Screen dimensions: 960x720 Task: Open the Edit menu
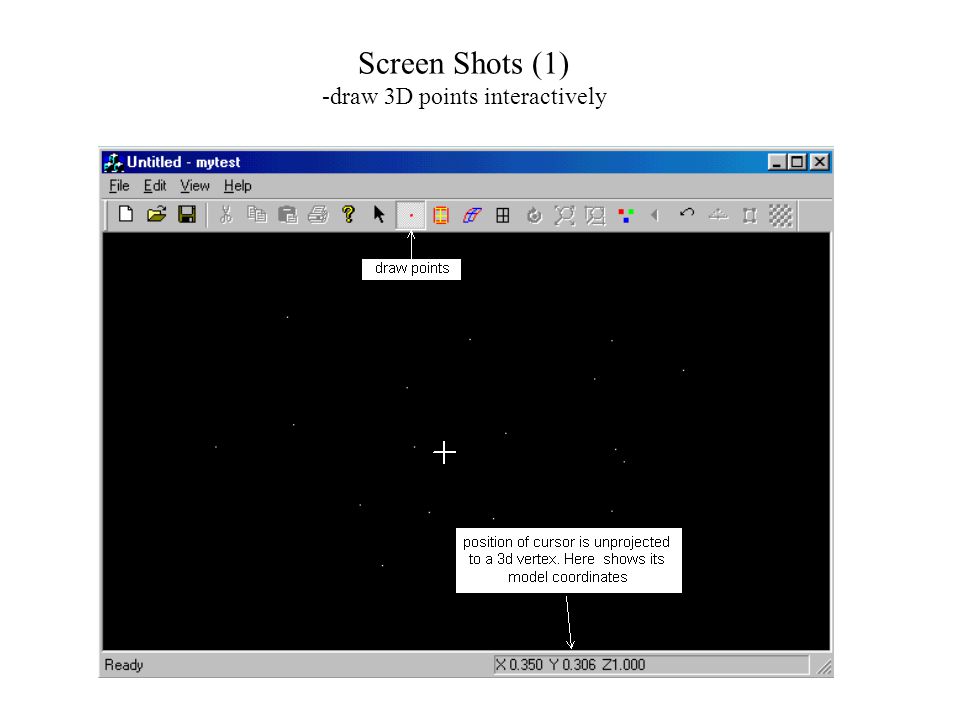(x=155, y=186)
